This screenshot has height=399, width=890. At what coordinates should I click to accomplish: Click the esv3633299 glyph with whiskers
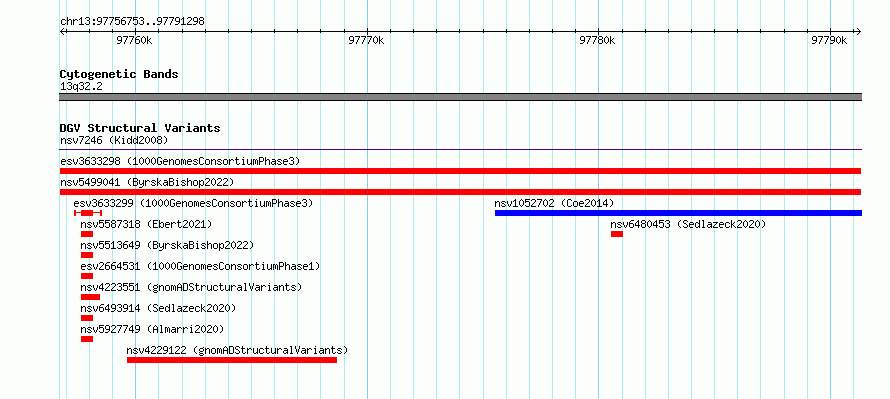point(88,213)
